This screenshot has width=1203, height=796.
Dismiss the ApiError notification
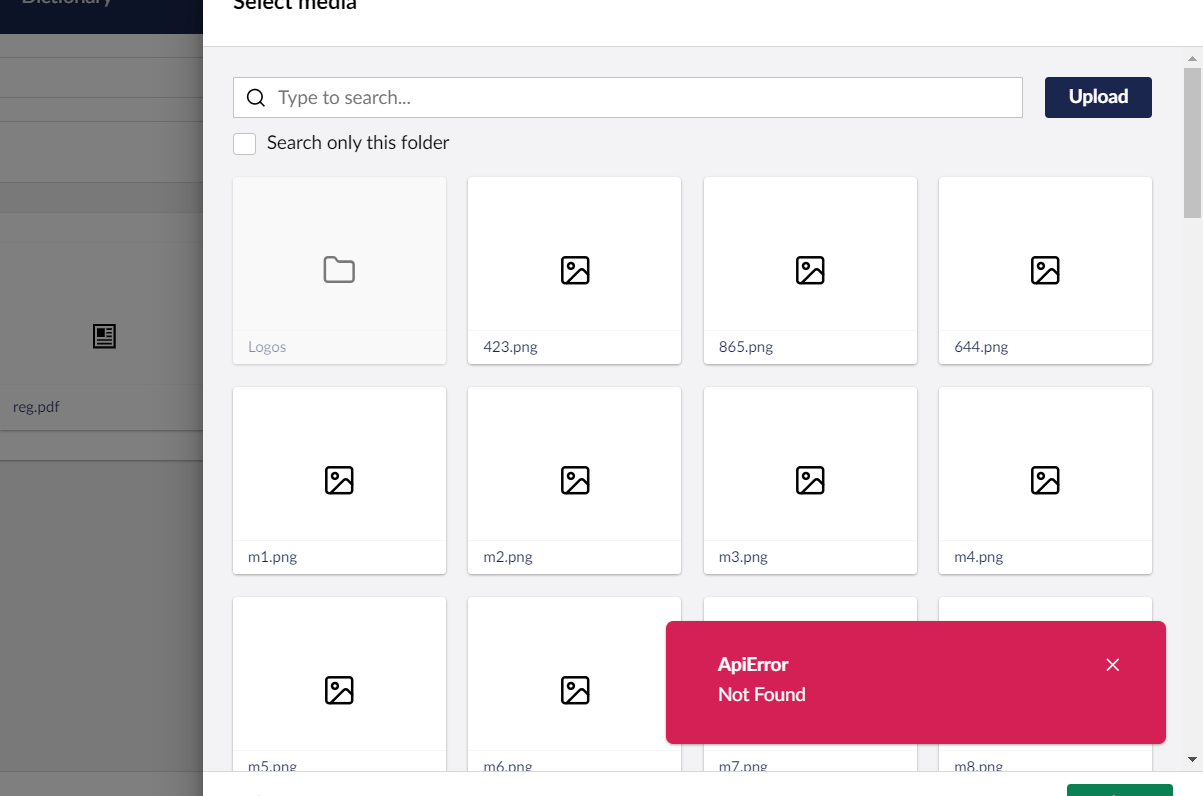pos(1112,665)
